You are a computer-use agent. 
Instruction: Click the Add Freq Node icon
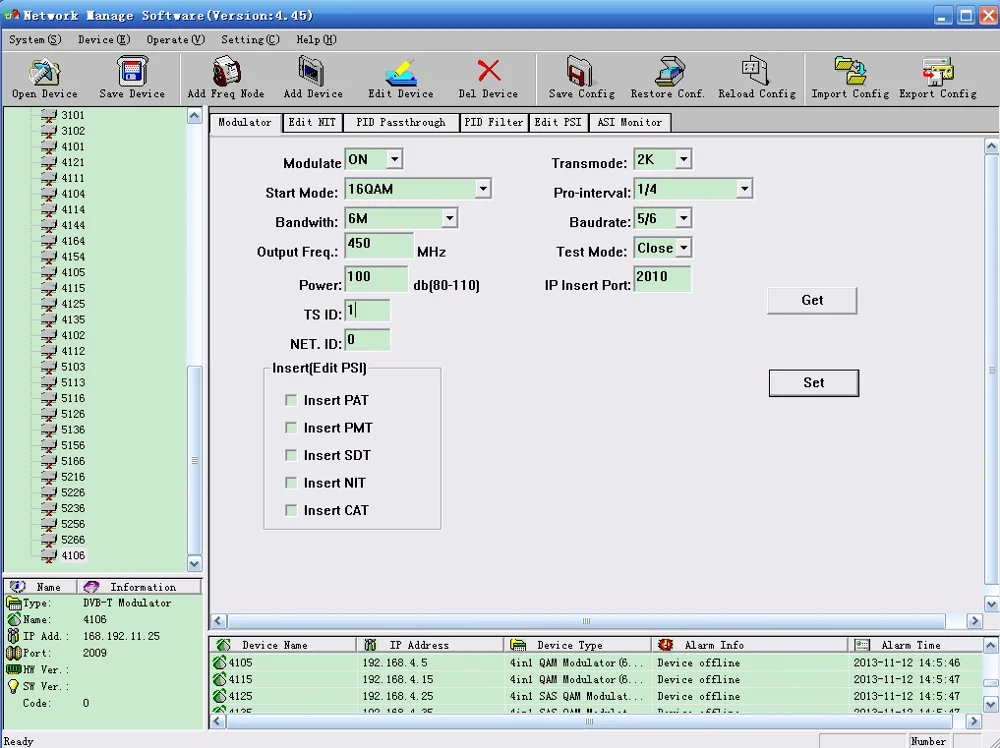226,73
